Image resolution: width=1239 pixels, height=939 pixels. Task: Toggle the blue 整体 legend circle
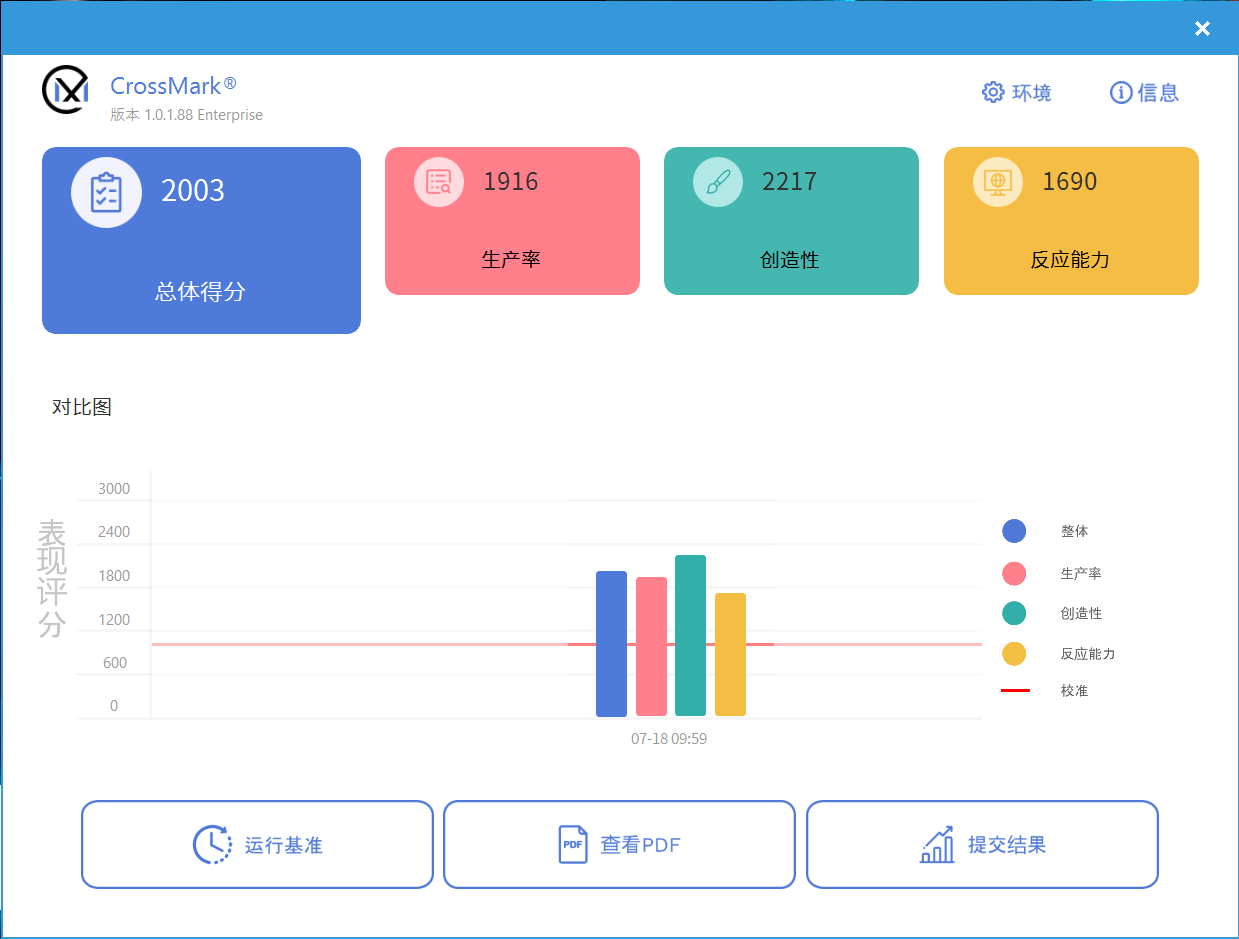pyautogui.click(x=1014, y=531)
